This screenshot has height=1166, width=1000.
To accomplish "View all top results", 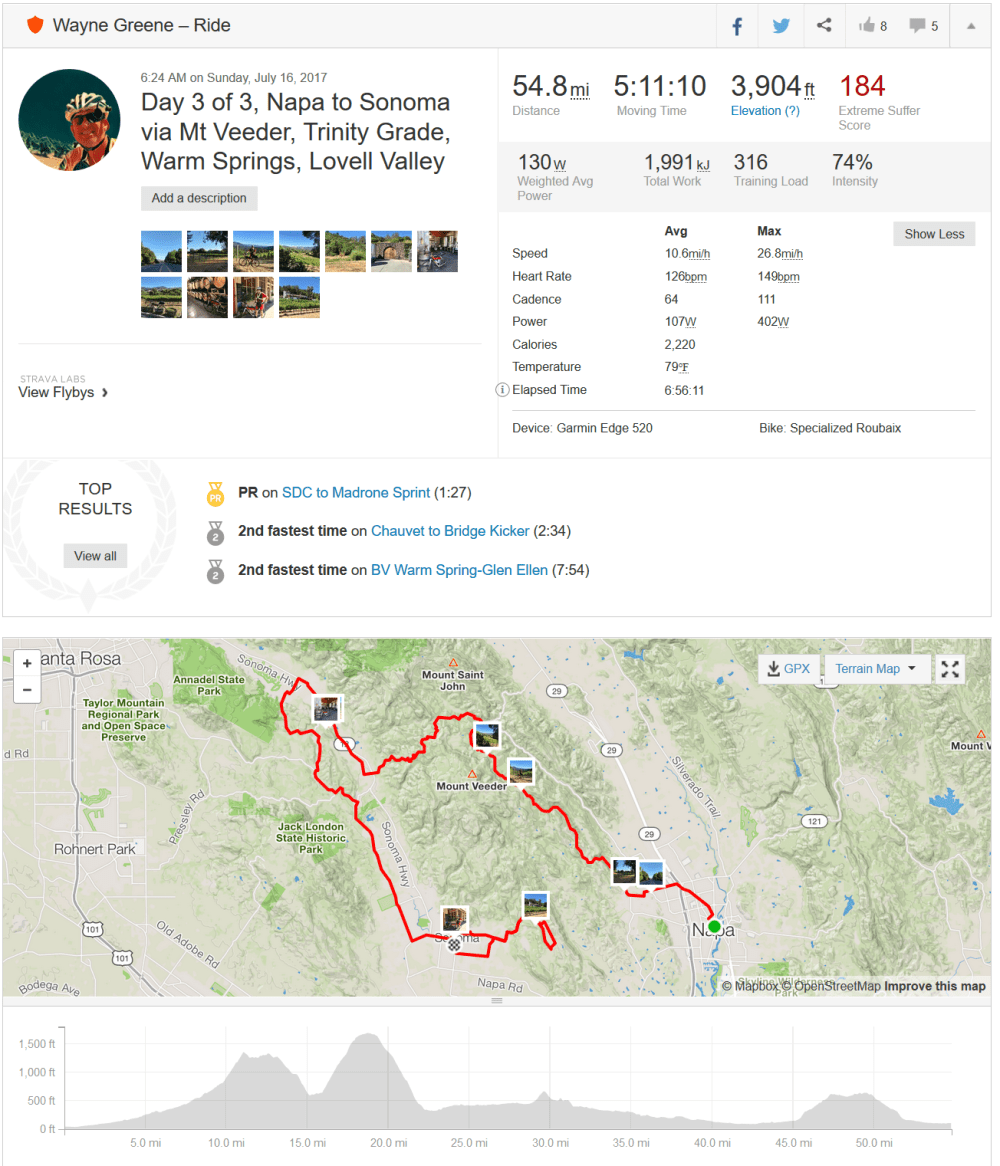I will point(95,556).
